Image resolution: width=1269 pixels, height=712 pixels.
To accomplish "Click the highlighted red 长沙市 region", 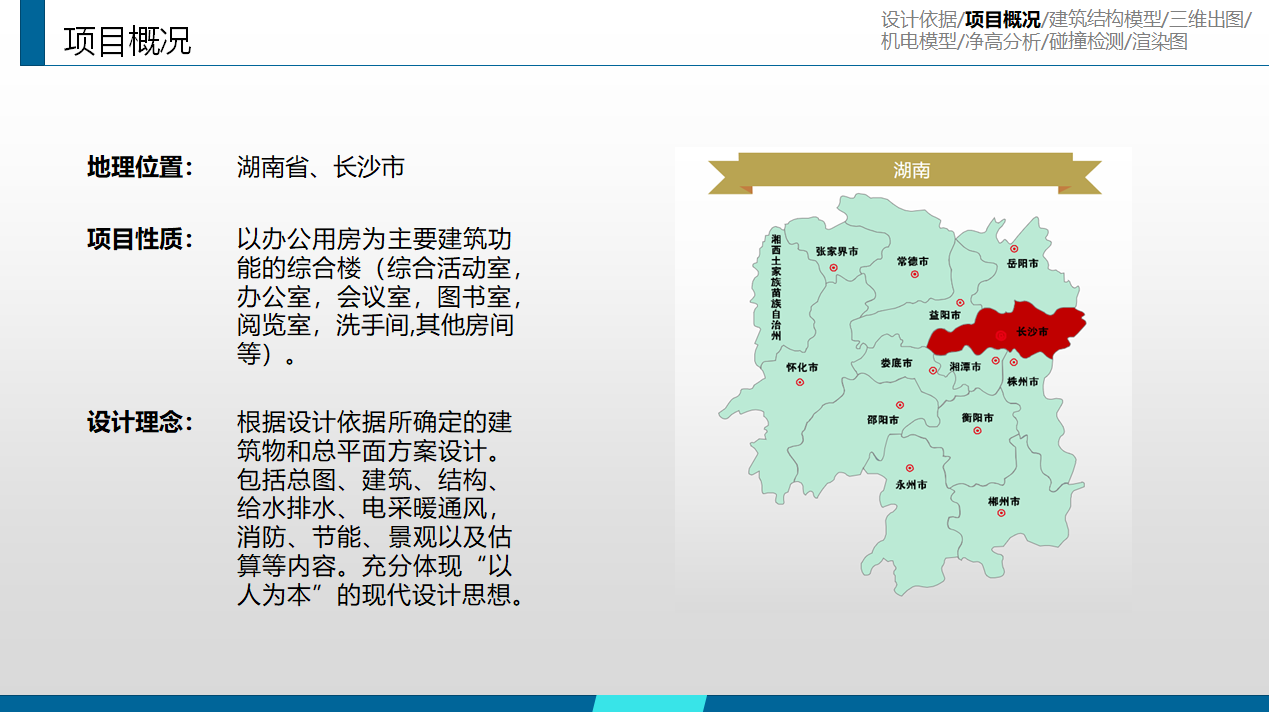I will coord(1040,328).
